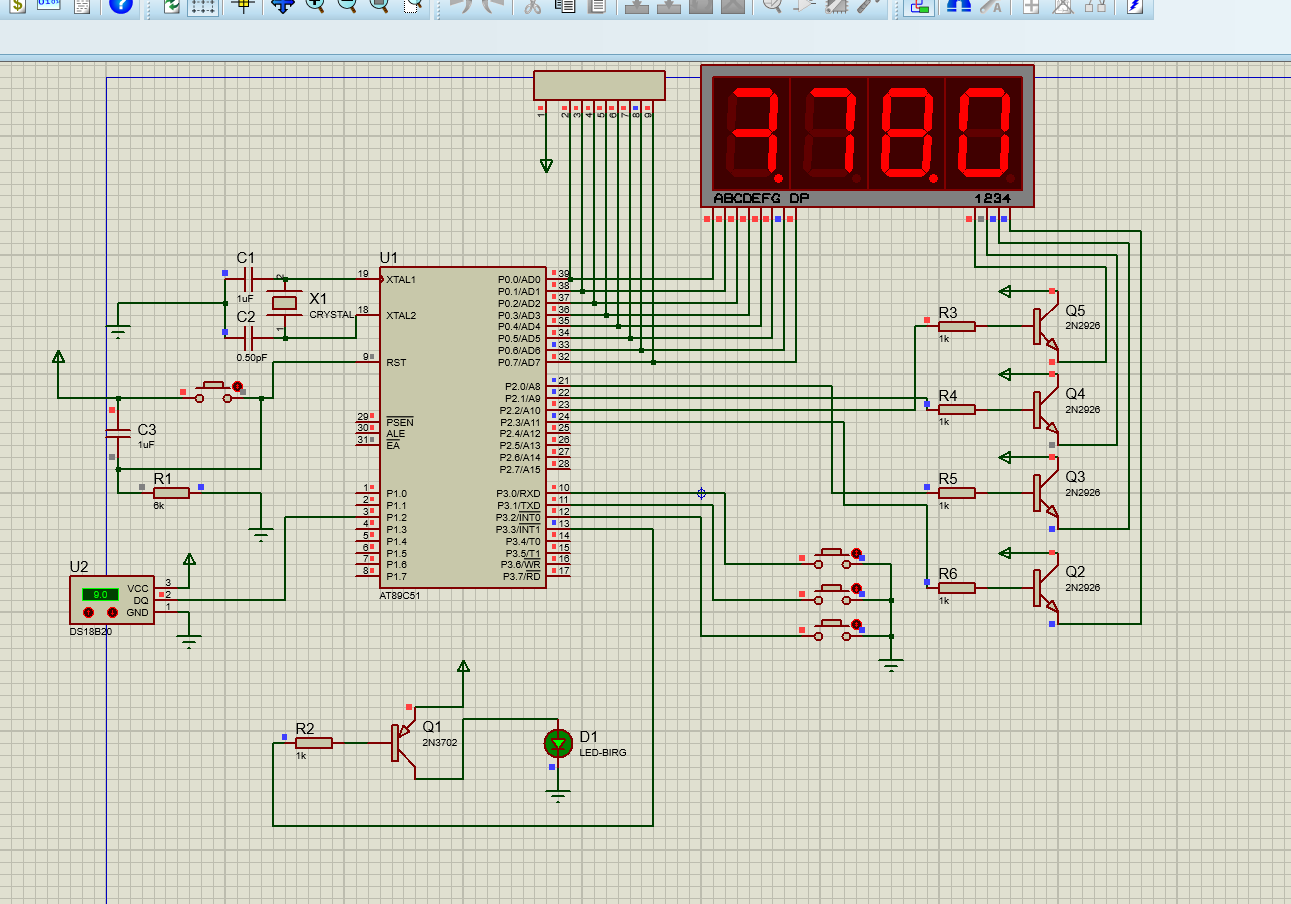Click the 'AT89C51' part label

coord(400,595)
